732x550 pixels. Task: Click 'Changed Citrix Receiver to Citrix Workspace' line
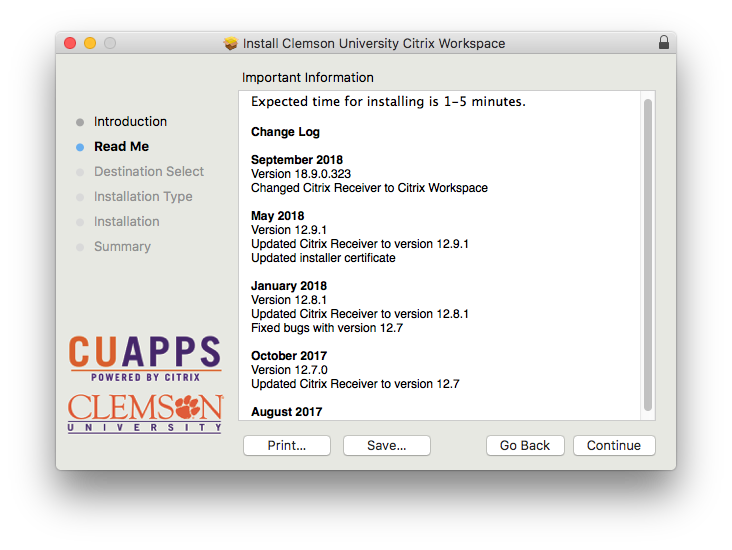369,188
